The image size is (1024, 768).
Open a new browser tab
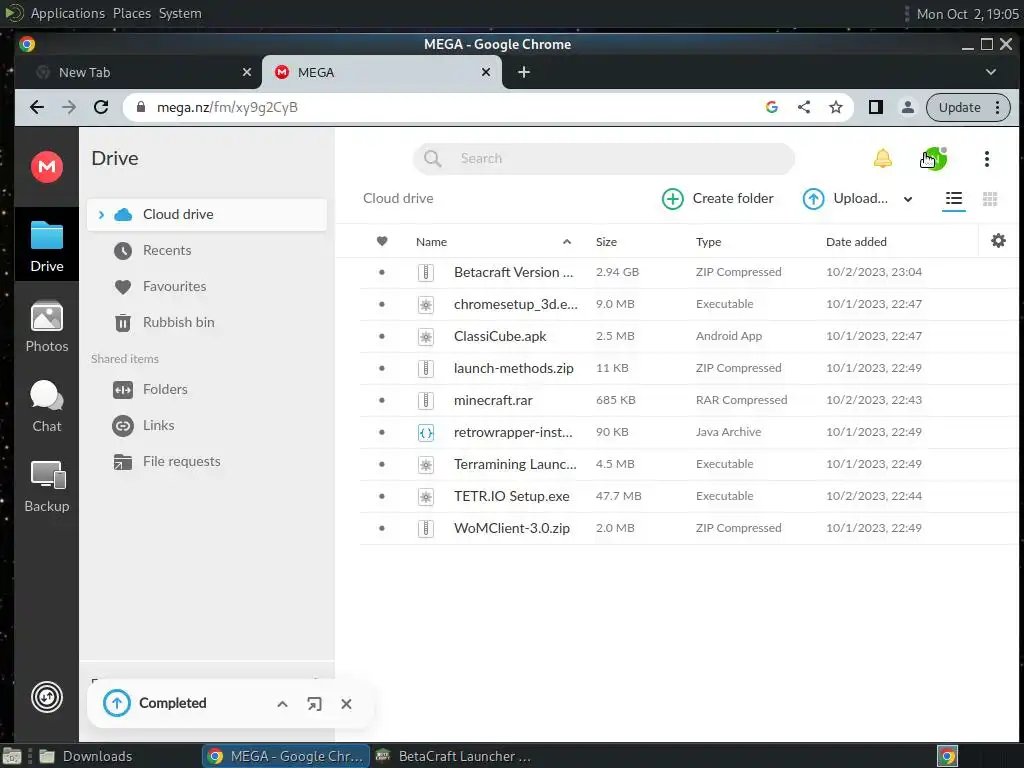(524, 72)
